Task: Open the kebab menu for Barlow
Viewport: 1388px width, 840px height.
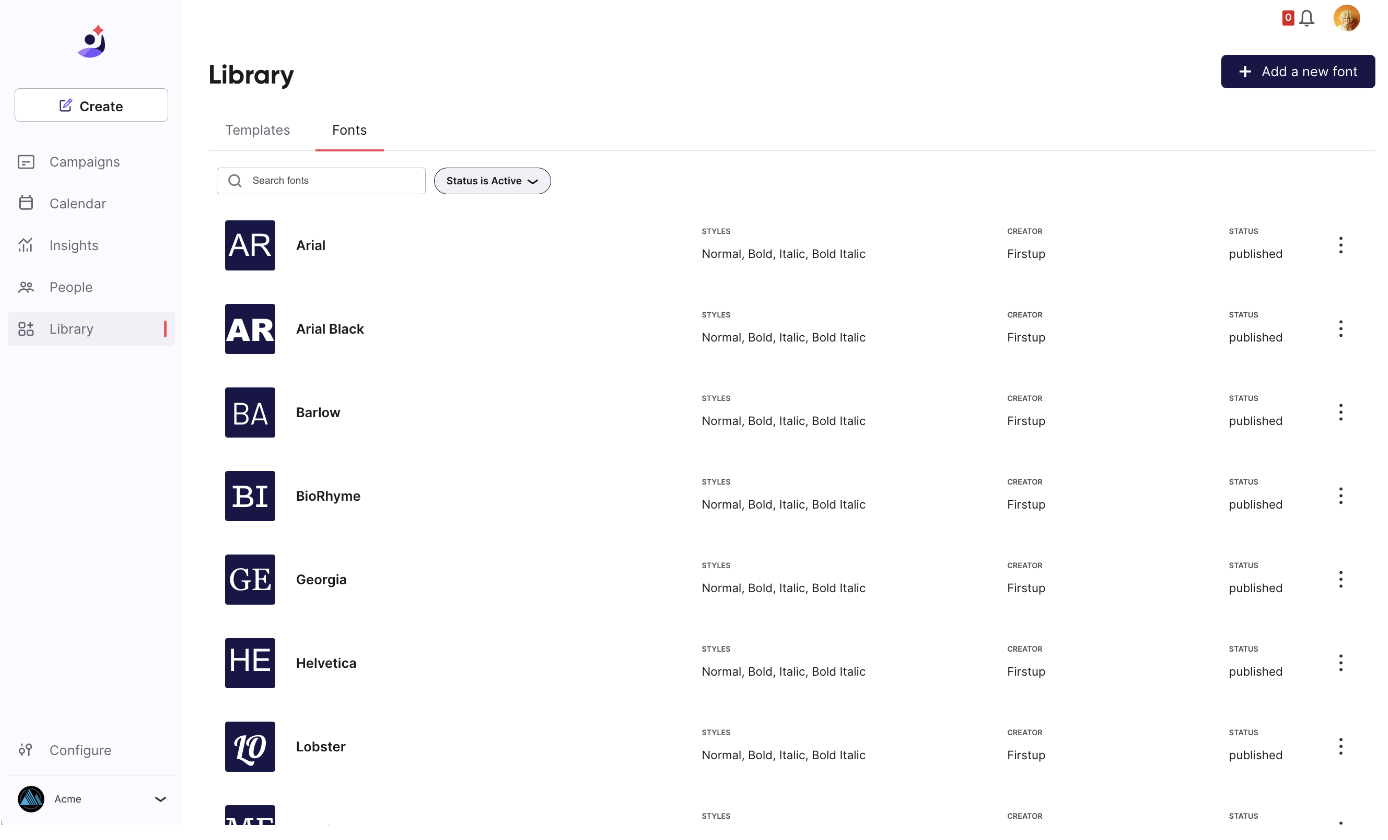Action: point(1341,412)
